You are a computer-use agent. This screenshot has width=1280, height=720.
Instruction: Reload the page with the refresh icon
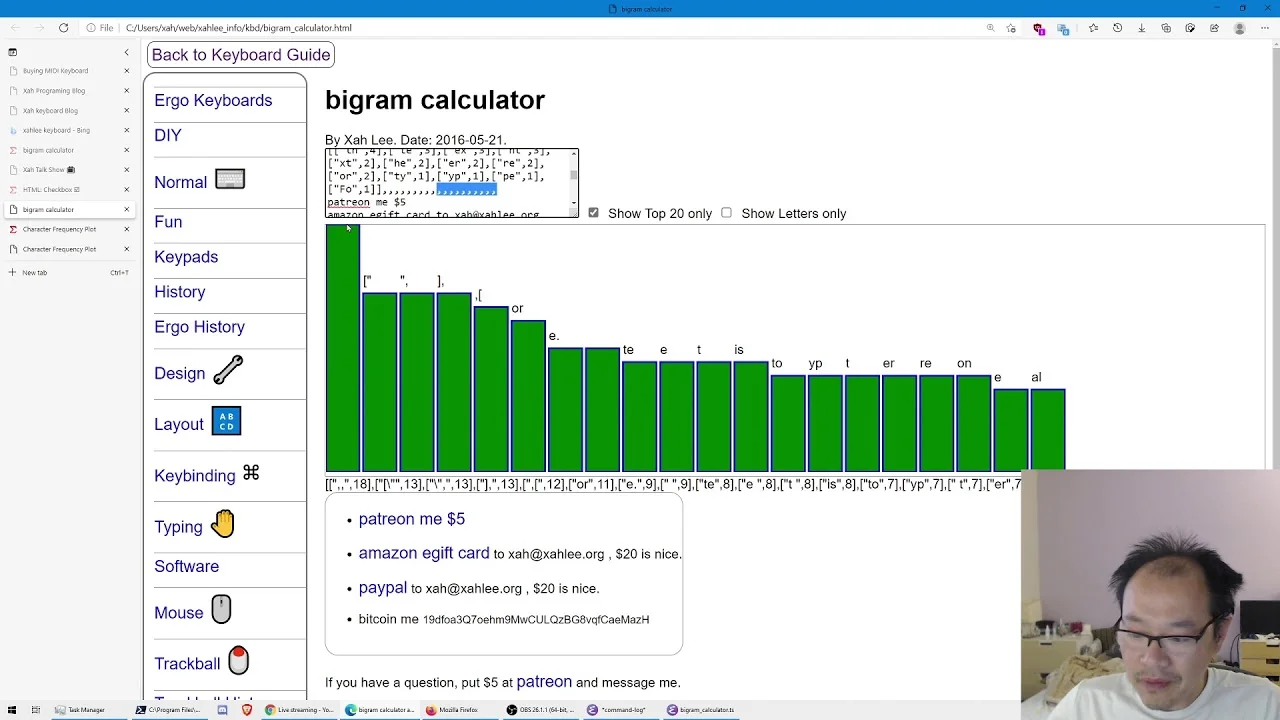[x=63, y=28]
